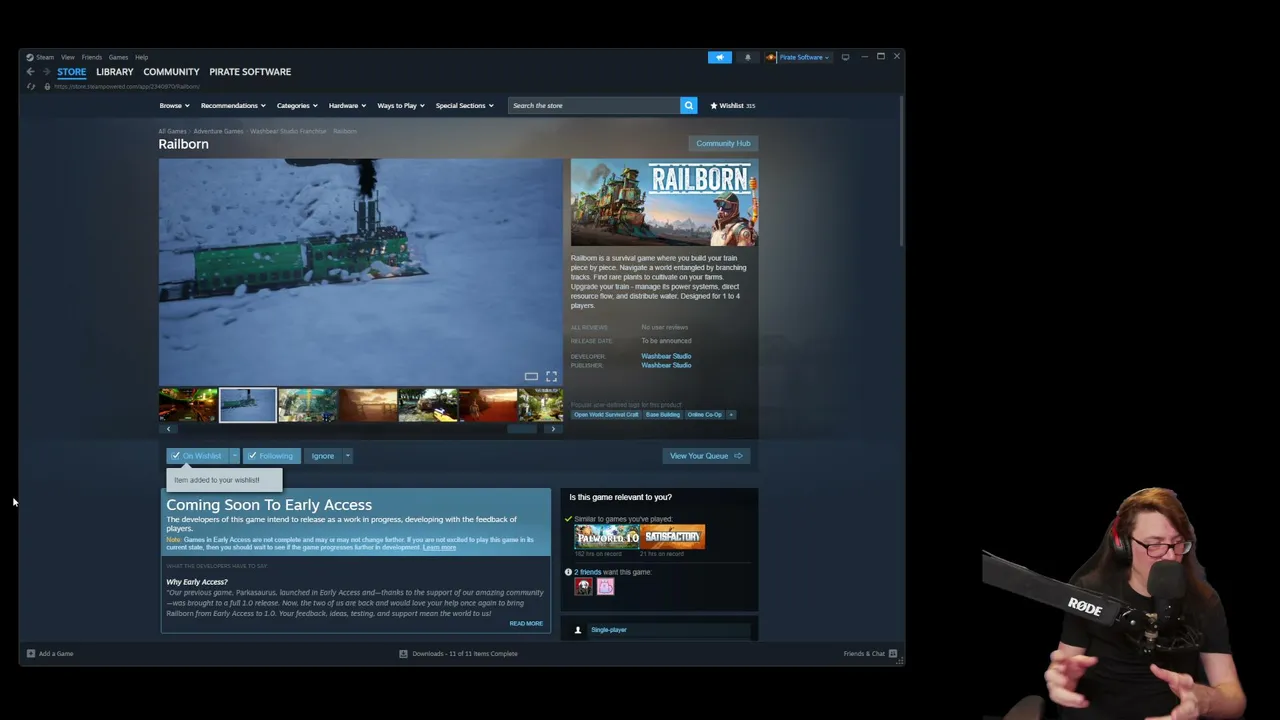Open the Recommendations dropdown
The height and width of the screenshot is (720, 1280).
tap(233, 105)
